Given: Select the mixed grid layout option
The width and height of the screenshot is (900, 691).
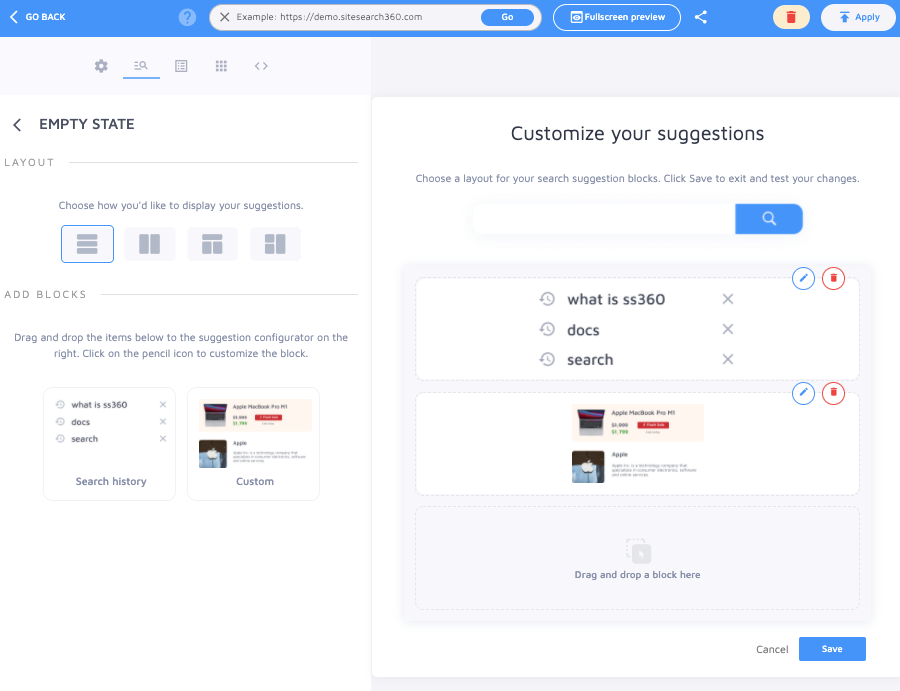Looking at the screenshot, I should click(x=275, y=243).
